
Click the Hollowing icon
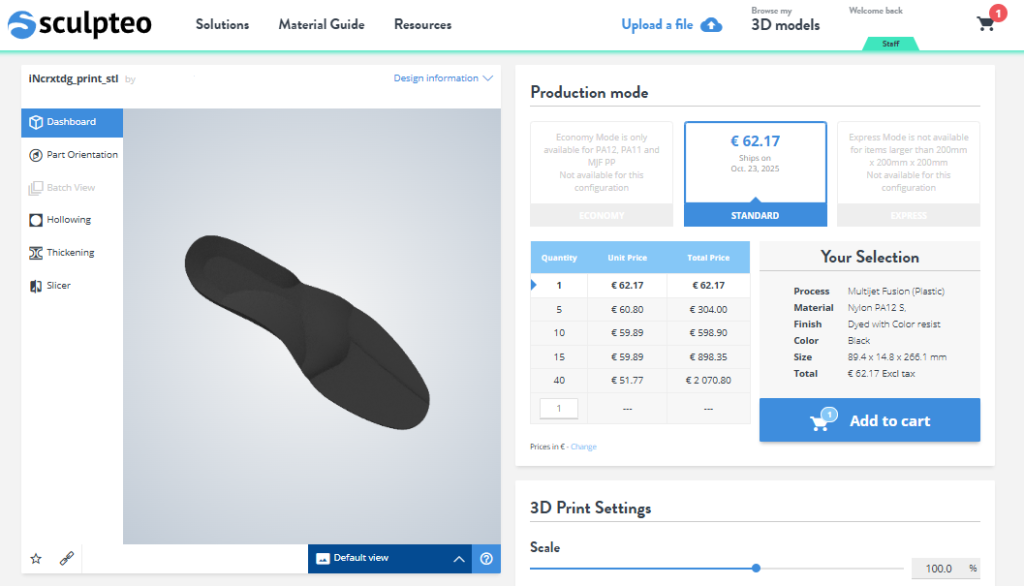(36, 220)
